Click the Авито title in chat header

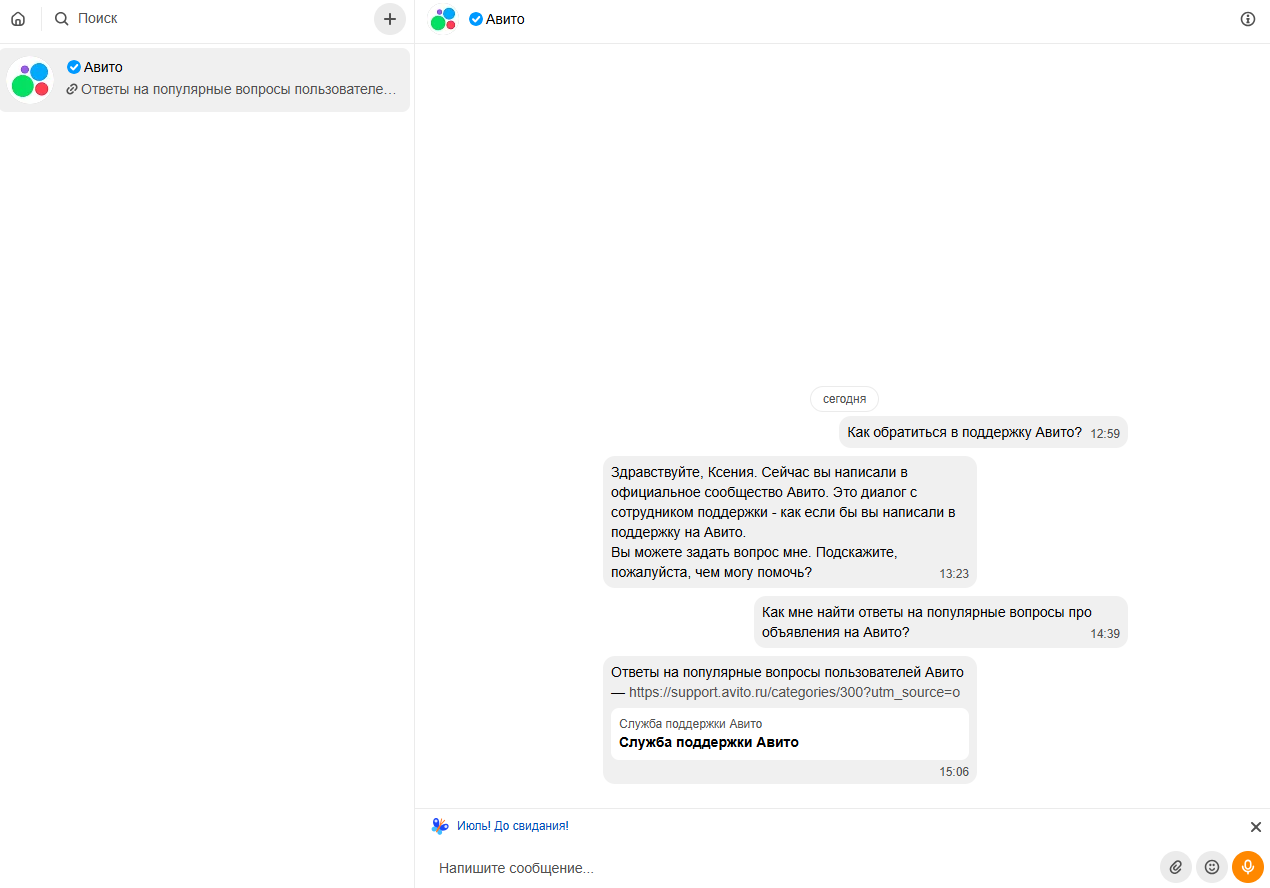[x=504, y=19]
